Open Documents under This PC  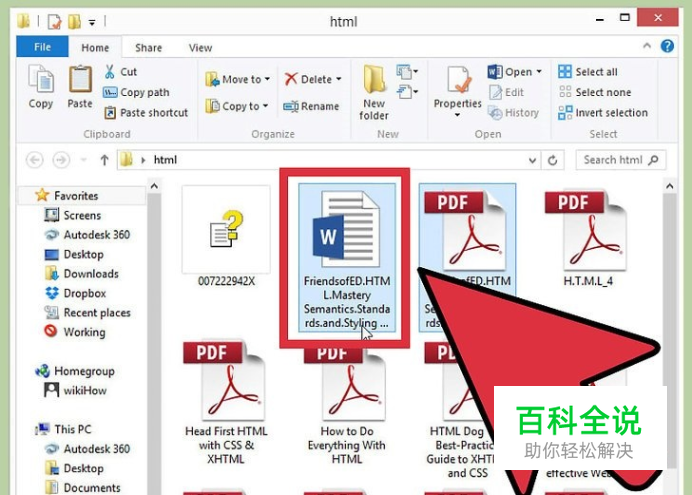[x=92, y=488]
